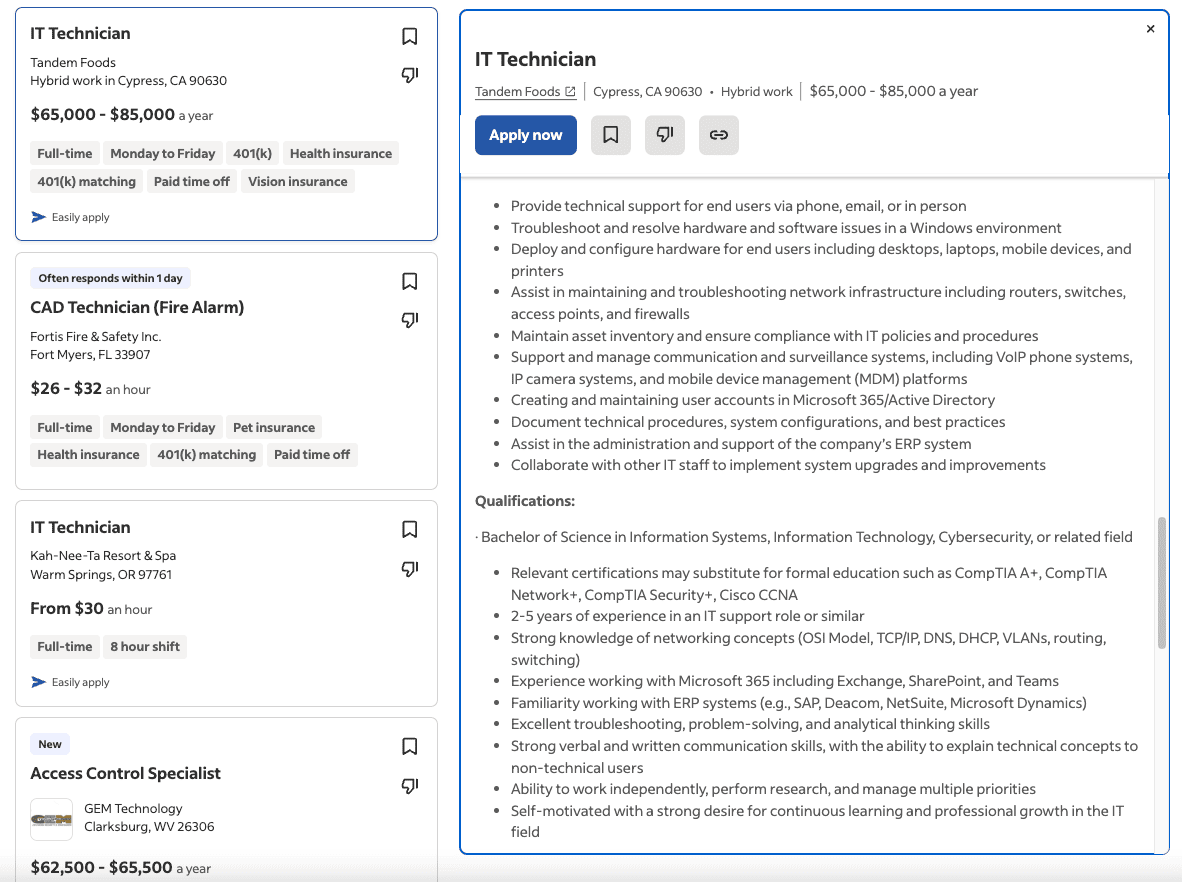The image size is (1182, 882).
Task: Click the Hybrid work label in details header
Action: coord(756,91)
